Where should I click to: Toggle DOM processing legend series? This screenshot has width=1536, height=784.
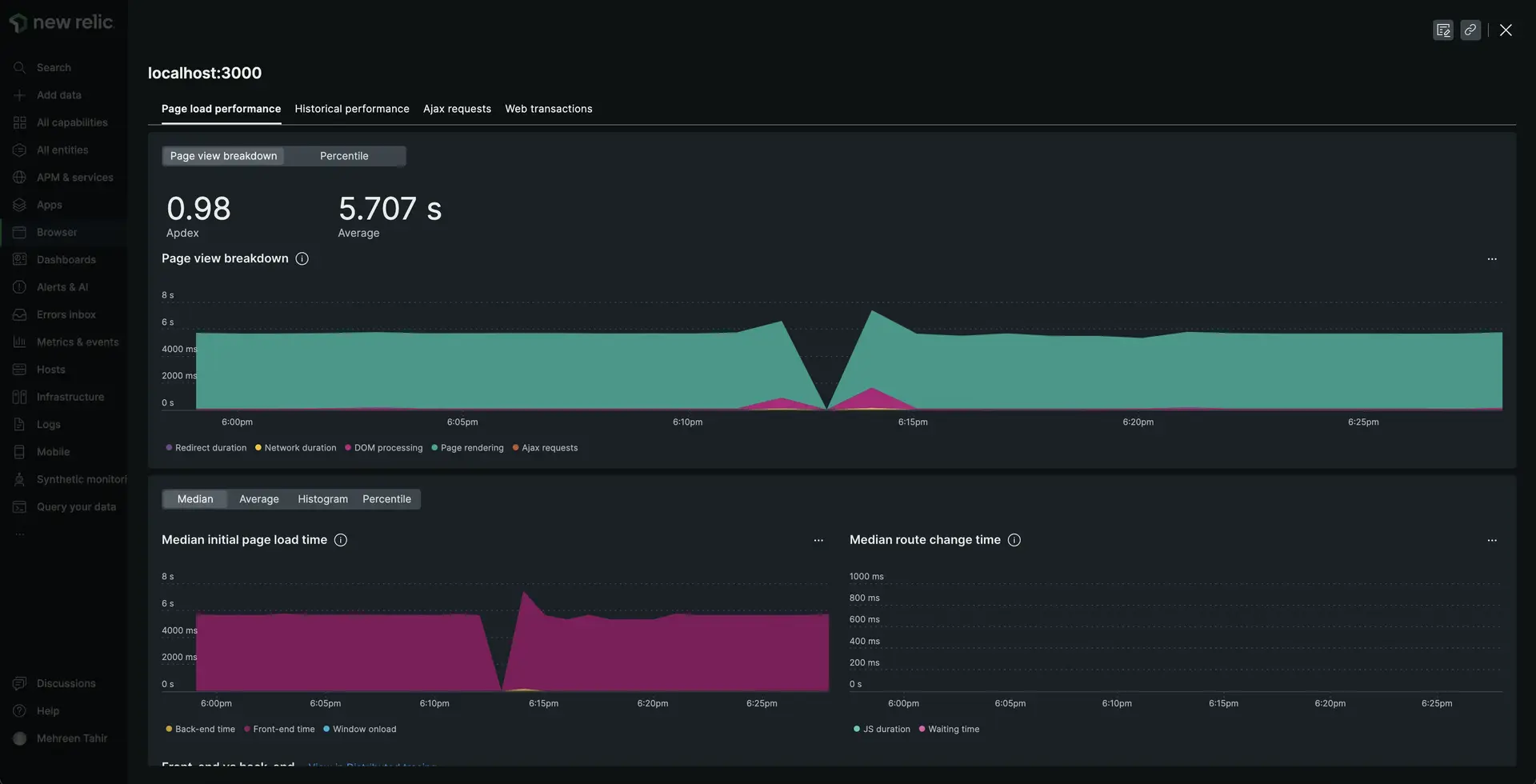point(384,448)
